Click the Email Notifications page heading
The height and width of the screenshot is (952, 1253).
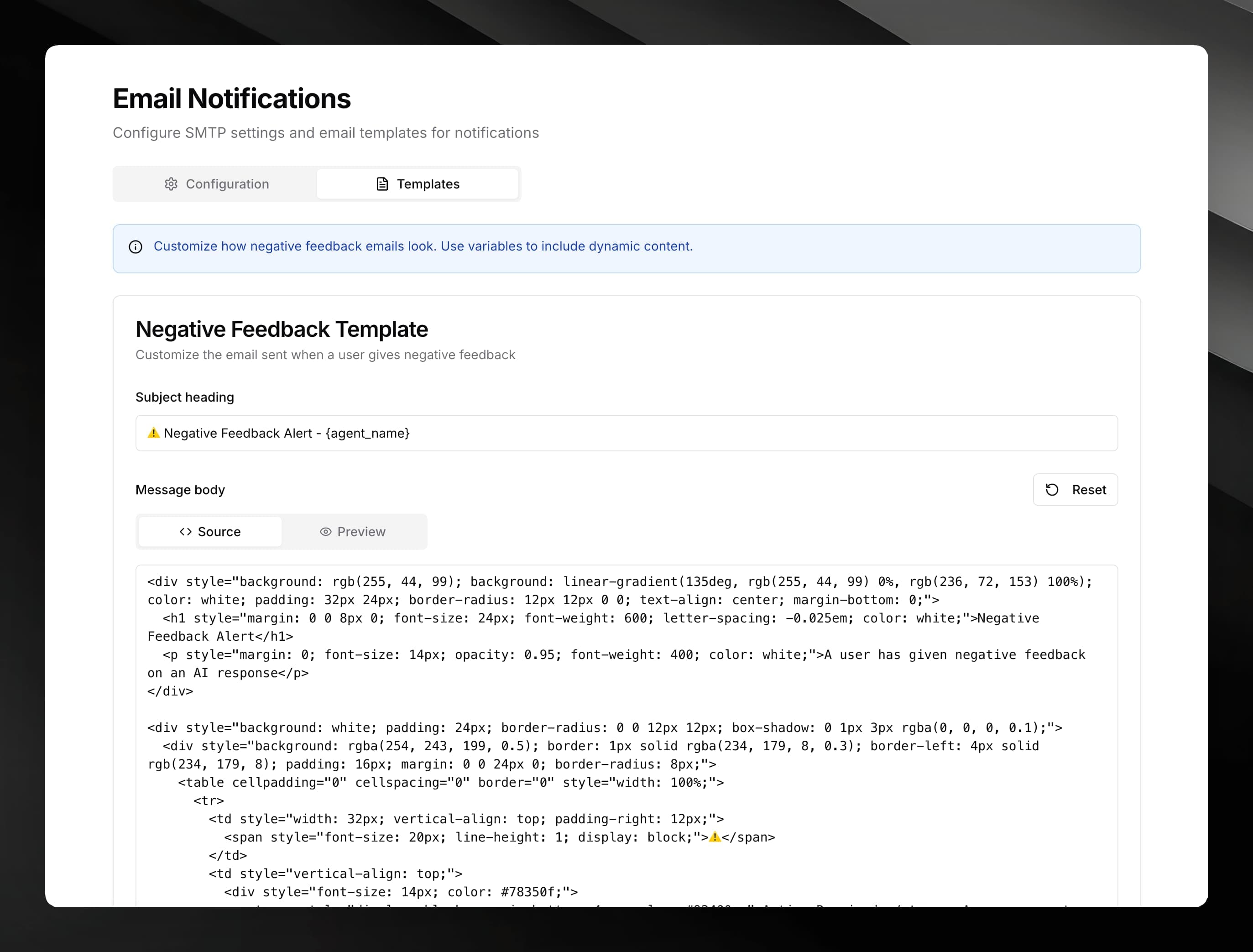coord(232,99)
